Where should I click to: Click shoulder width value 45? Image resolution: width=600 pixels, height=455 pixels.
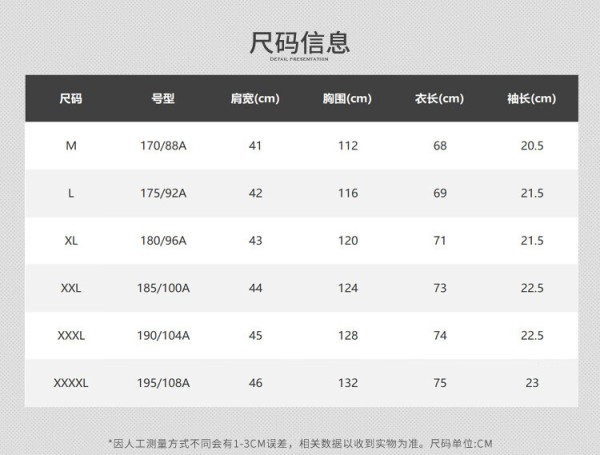(256, 336)
